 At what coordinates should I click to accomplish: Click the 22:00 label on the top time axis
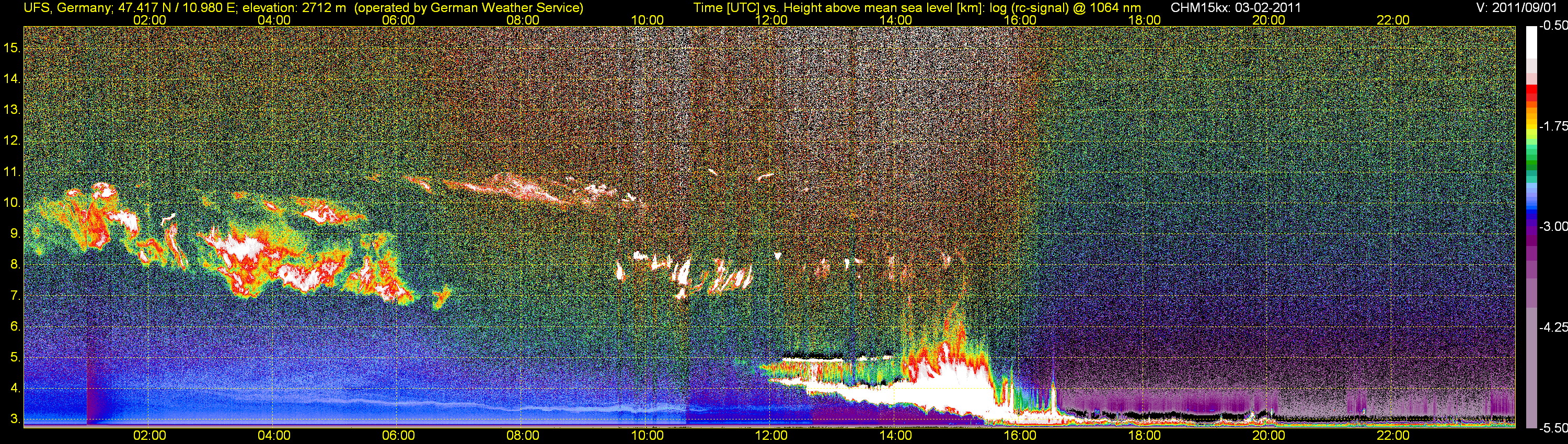pyautogui.click(x=1393, y=20)
